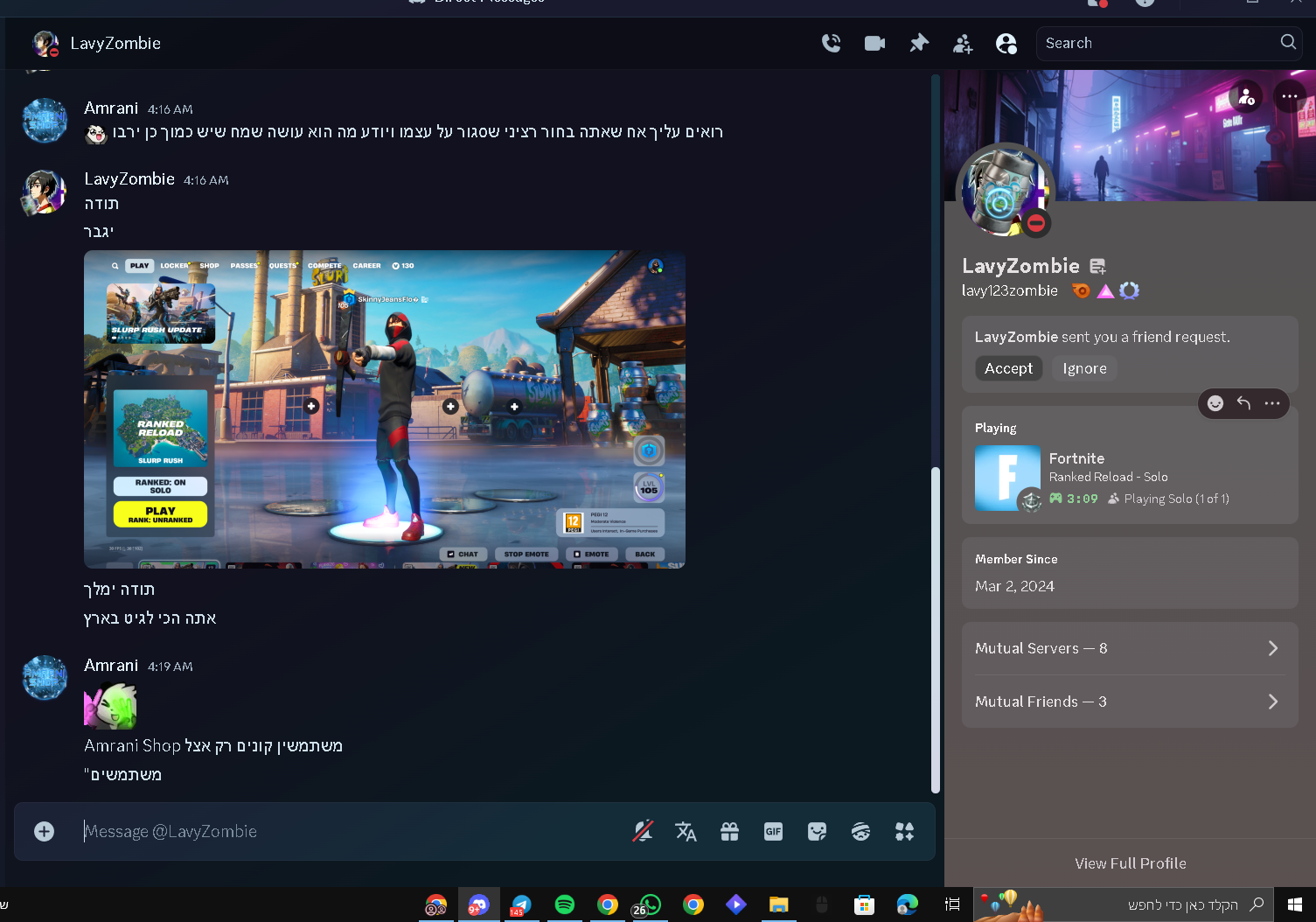The height and width of the screenshot is (922, 1316).
Task: Open more message actions hover menu
Action: (x=1272, y=402)
